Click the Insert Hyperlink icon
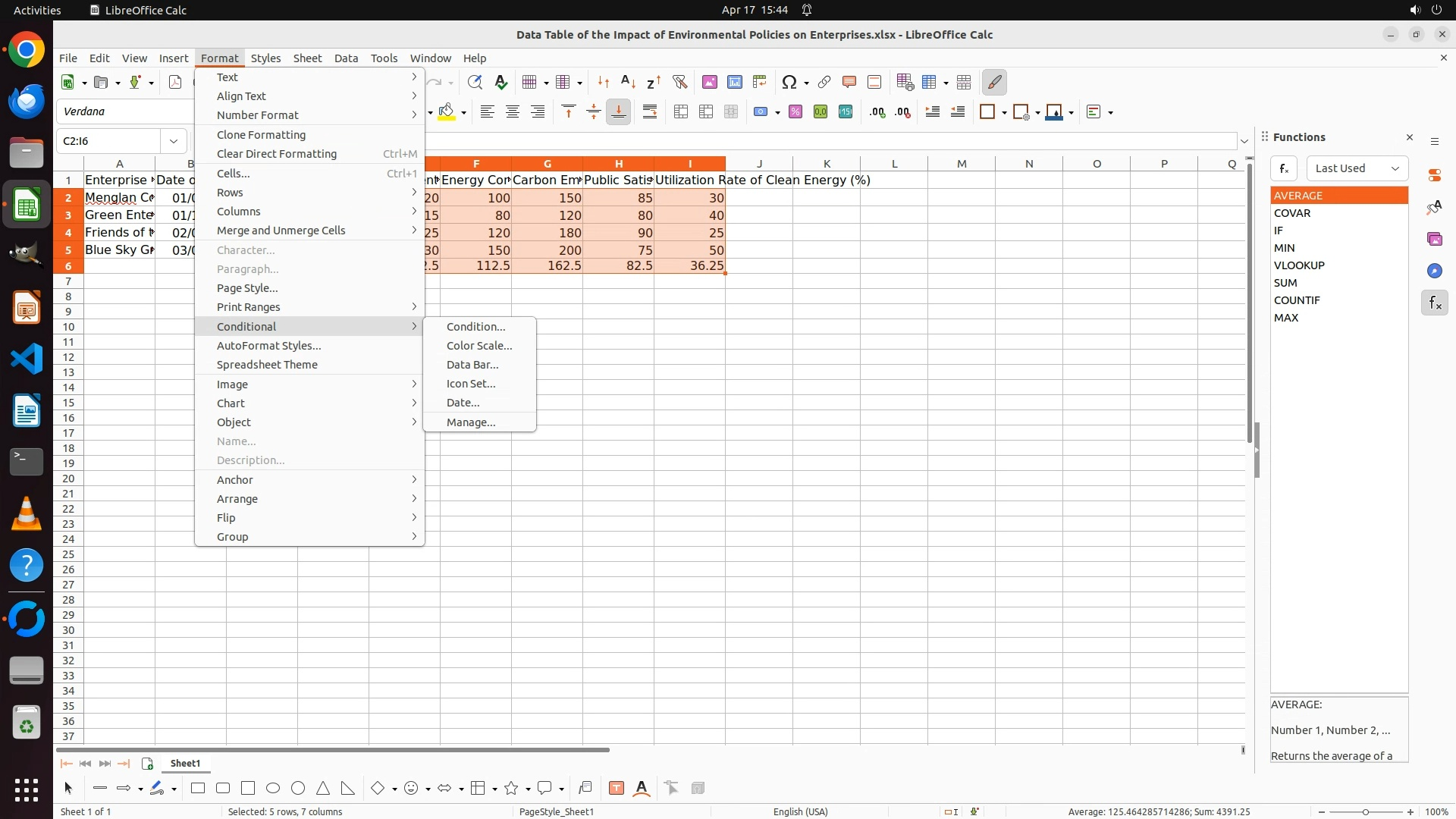The image size is (1456, 819). click(824, 82)
